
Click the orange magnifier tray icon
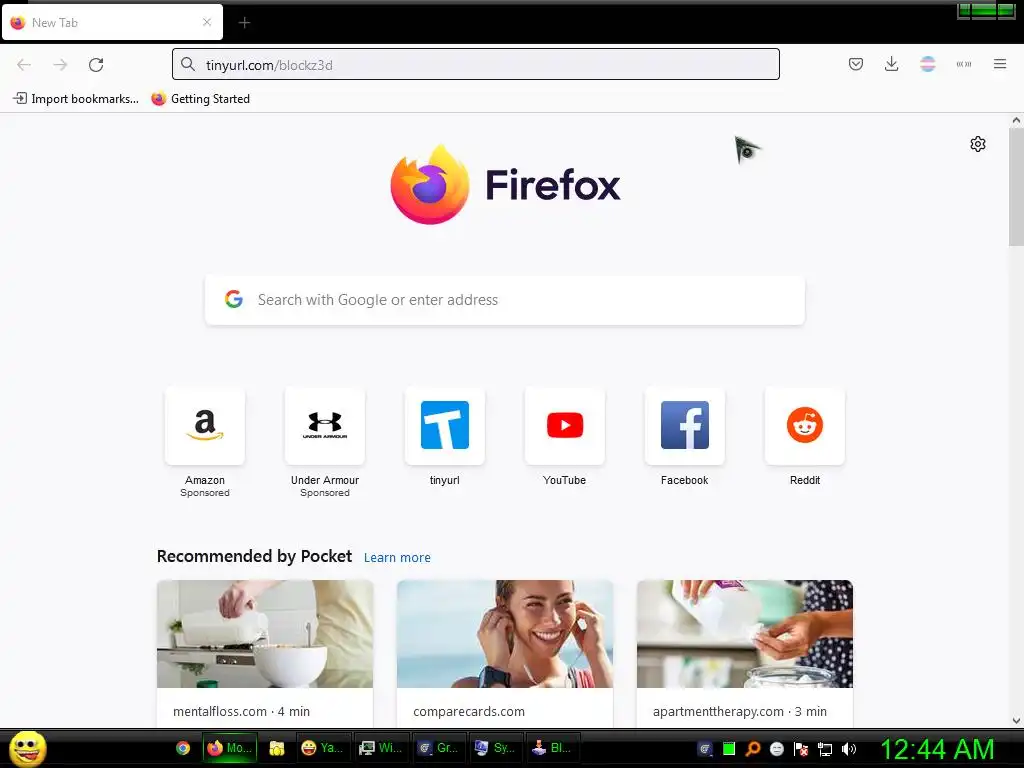point(753,749)
